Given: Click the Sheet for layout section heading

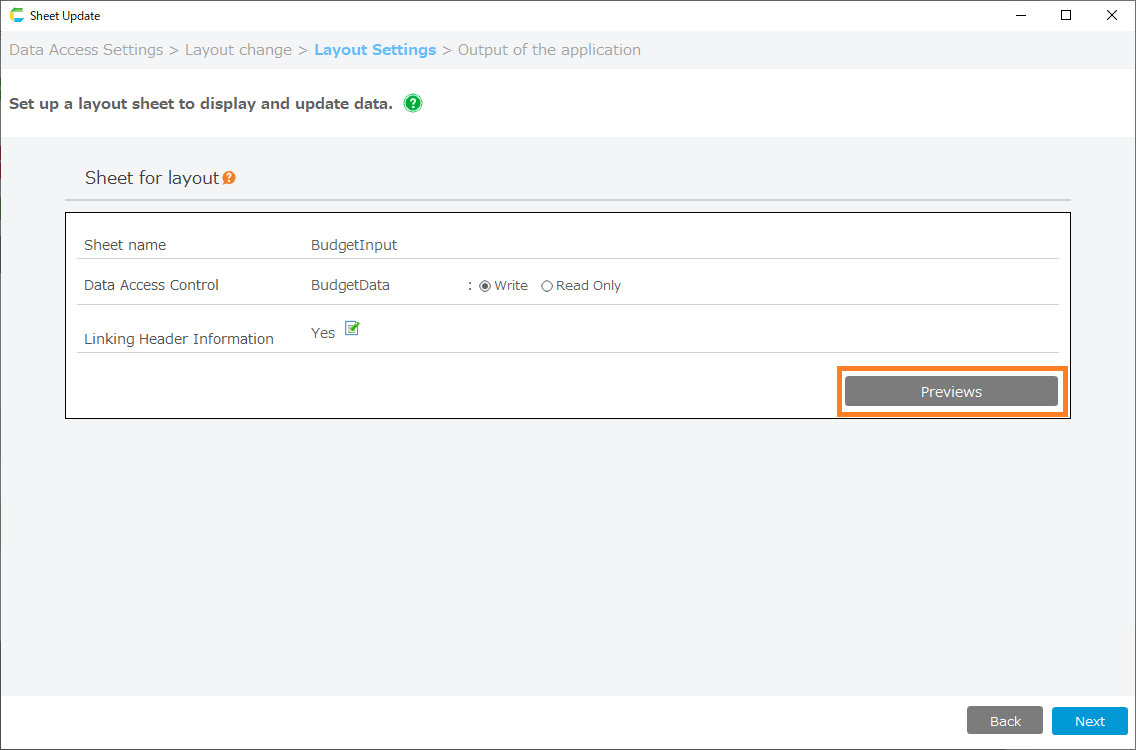Looking at the screenshot, I should 151,178.
